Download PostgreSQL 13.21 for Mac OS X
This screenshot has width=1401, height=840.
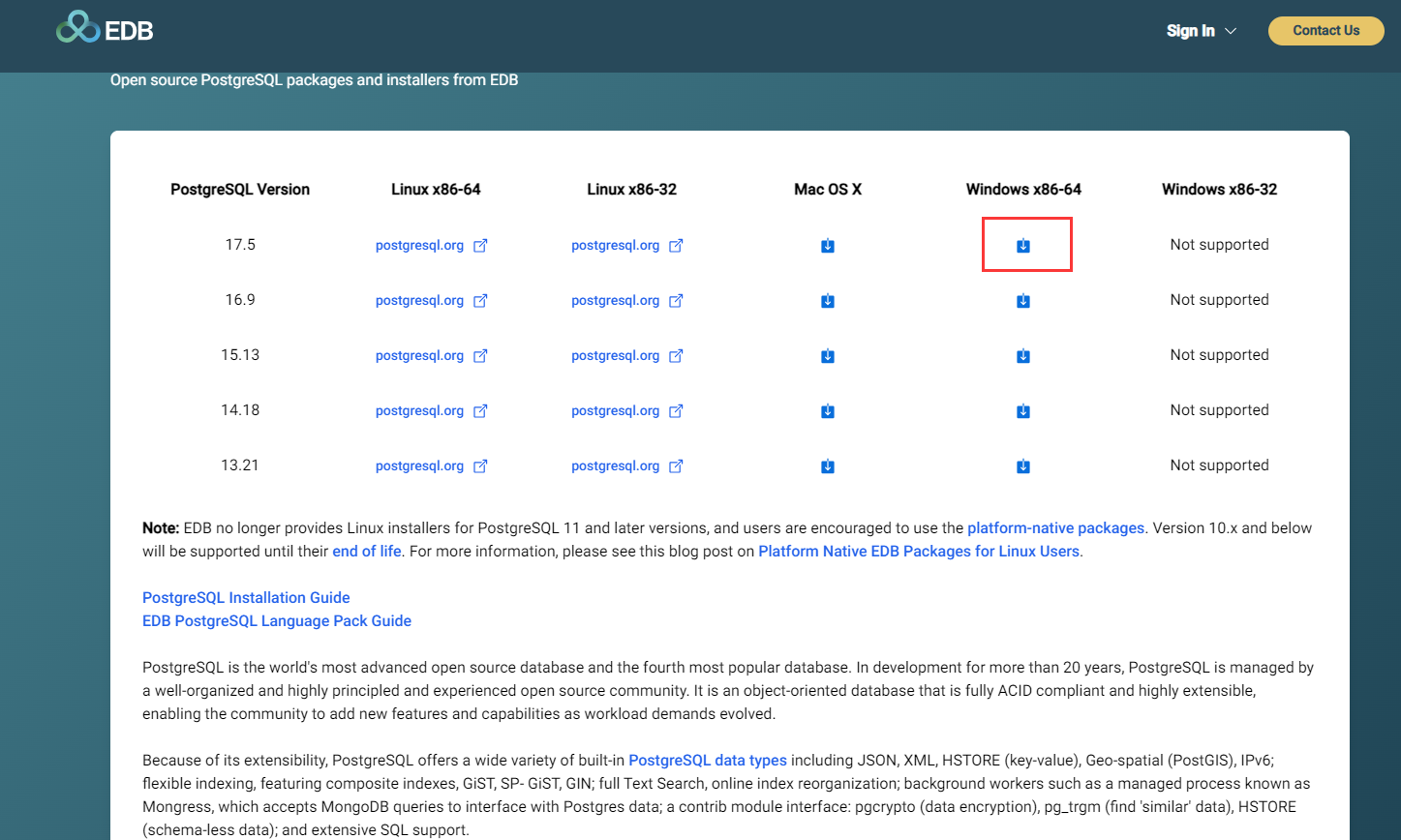828,466
